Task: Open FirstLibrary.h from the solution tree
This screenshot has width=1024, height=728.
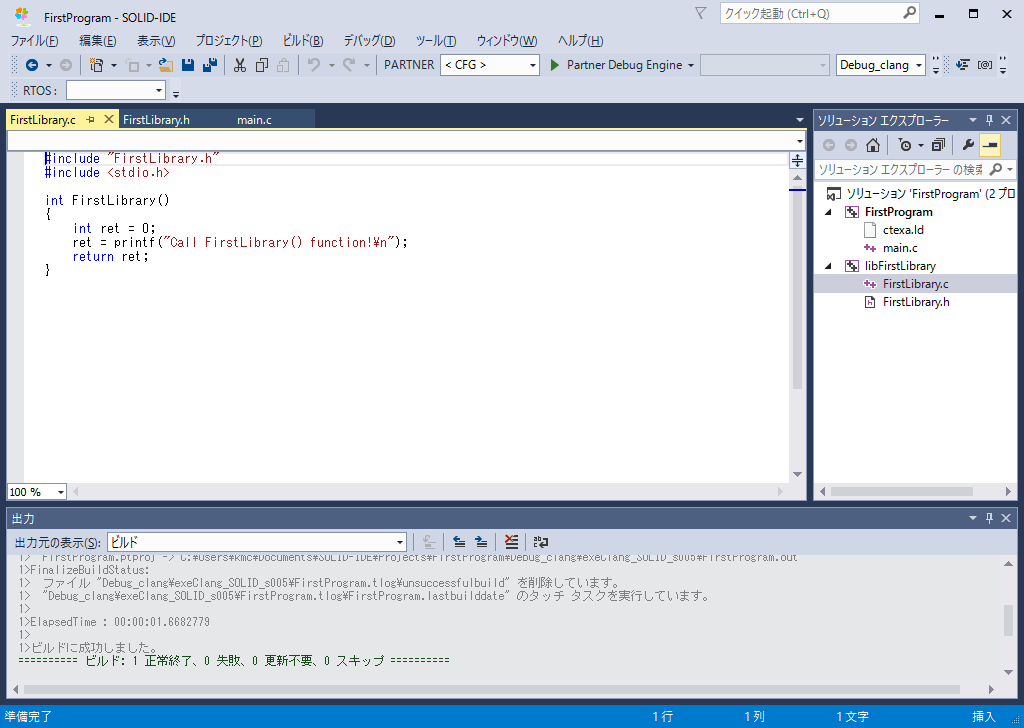Action: point(915,302)
